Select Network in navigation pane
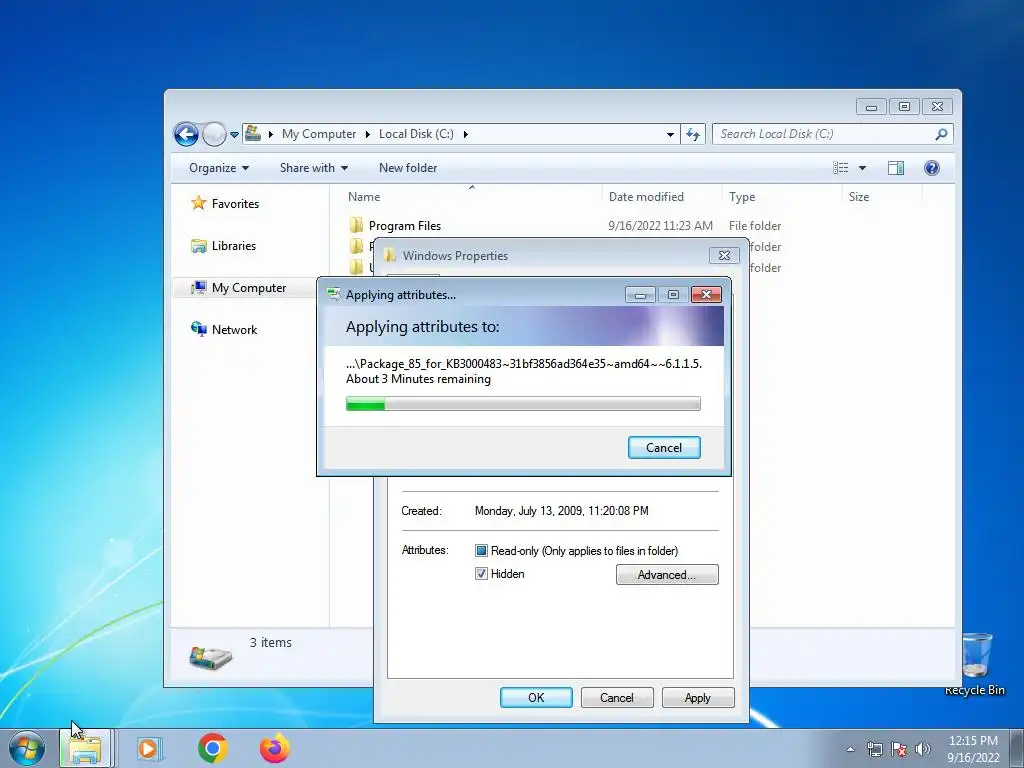The image size is (1024, 768). coord(234,330)
